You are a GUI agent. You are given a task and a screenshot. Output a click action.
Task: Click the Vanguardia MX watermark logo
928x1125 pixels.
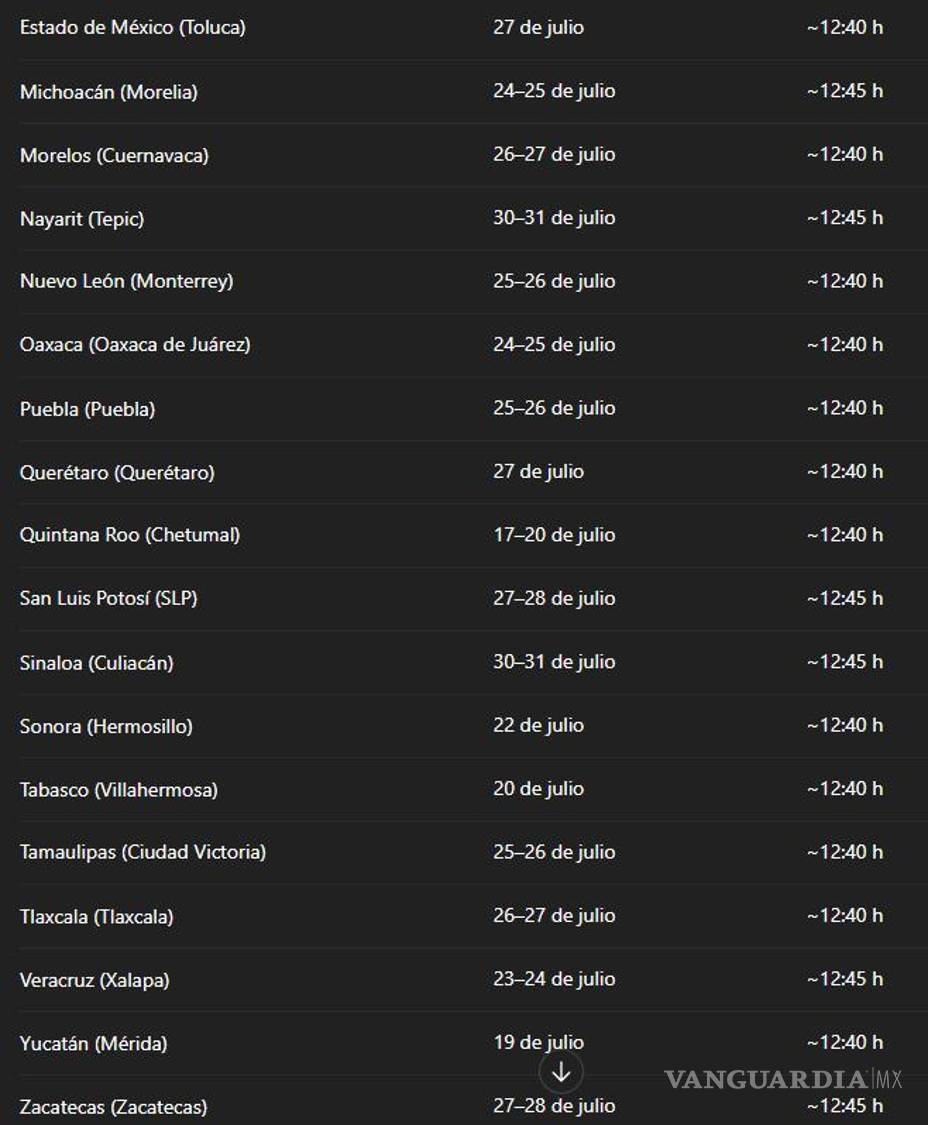(783, 1080)
